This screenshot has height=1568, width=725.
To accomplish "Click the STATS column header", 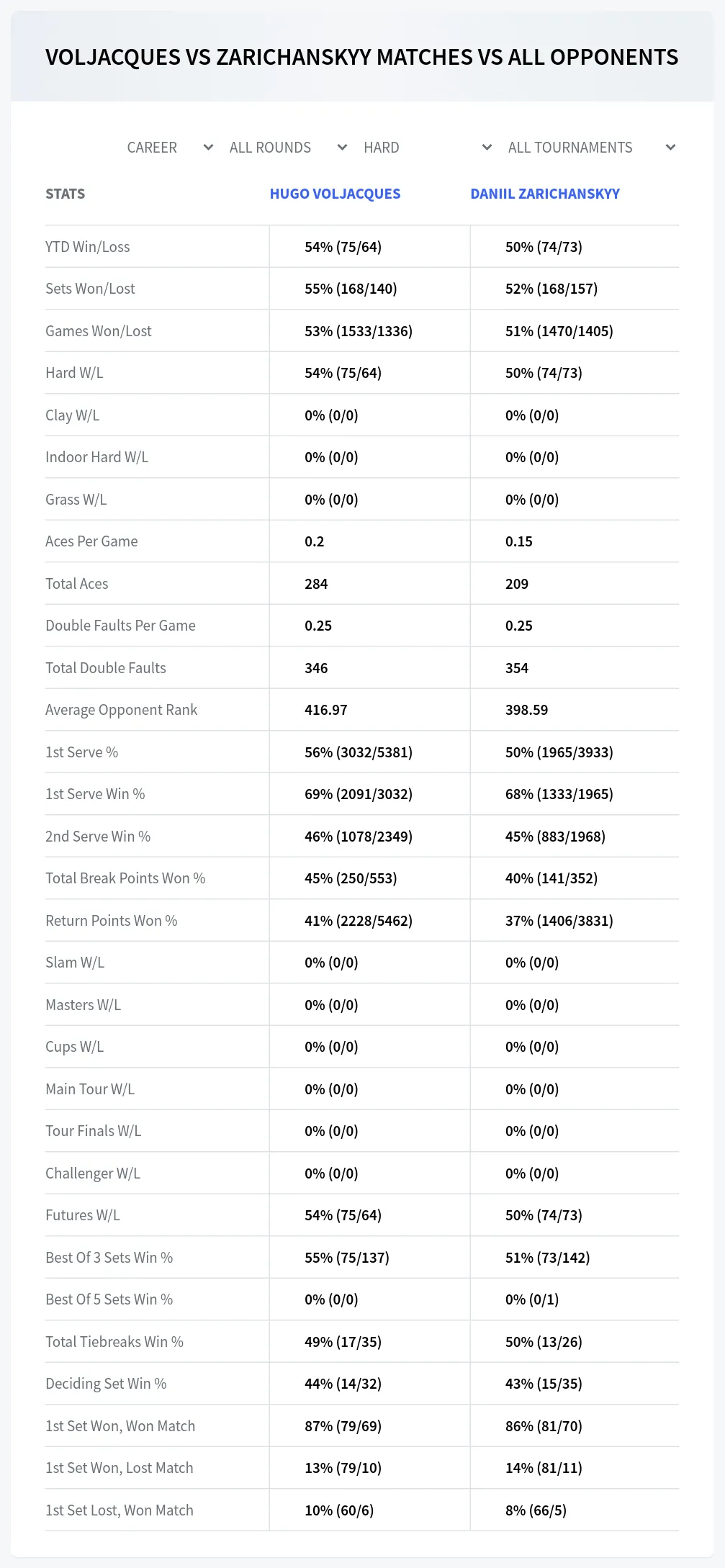I will point(65,194).
